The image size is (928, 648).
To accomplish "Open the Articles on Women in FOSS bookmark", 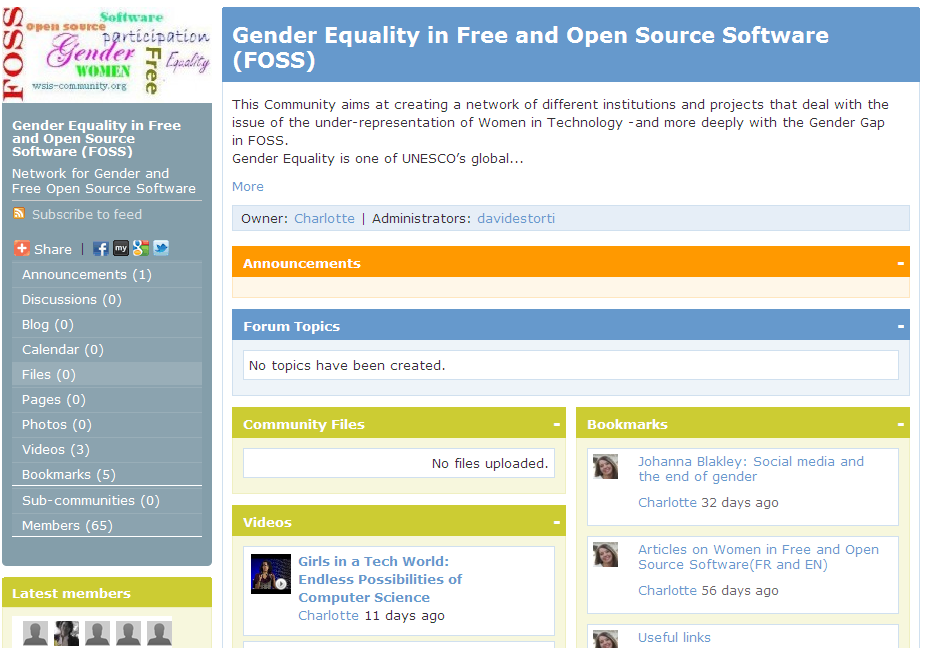I will 758,557.
